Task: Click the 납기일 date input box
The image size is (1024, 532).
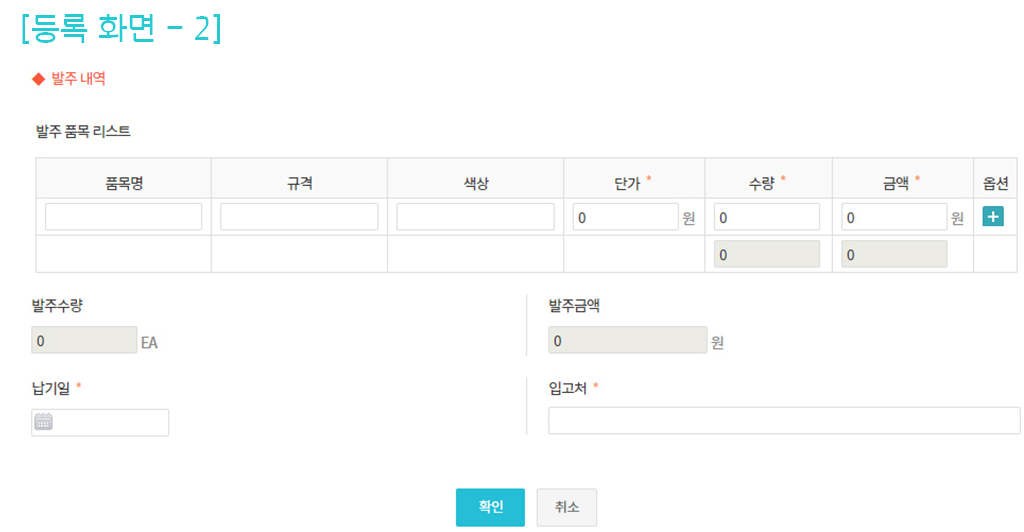Action: click(x=110, y=422)
